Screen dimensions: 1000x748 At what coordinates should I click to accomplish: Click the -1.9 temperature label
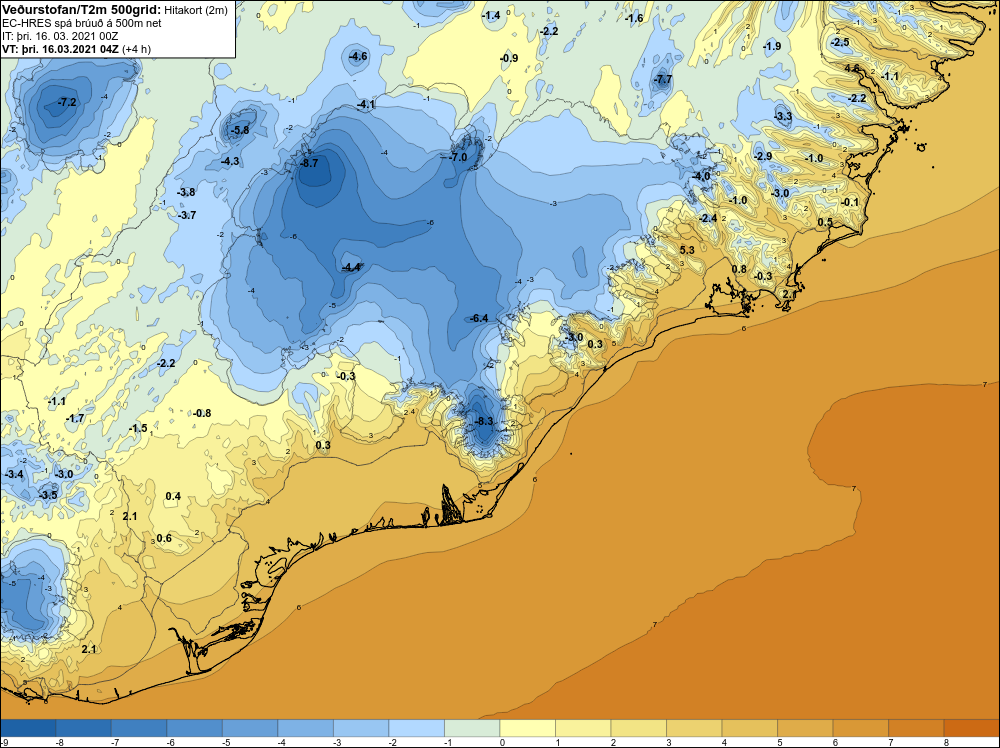point(772,46)
